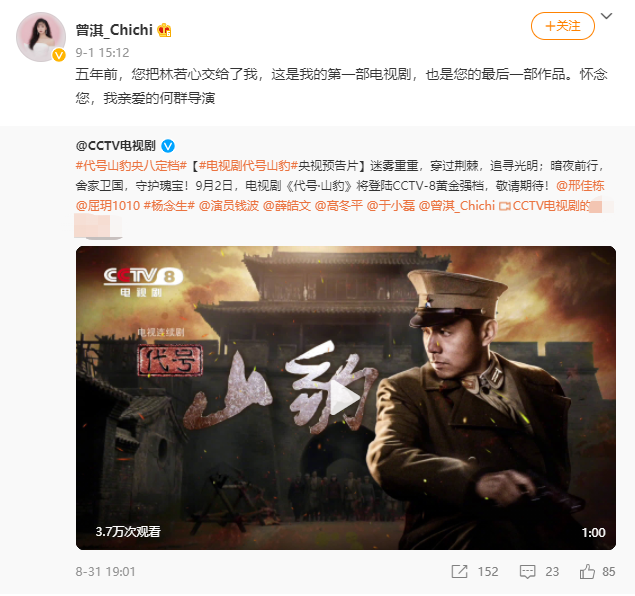This screenshot has height=596, width=635.
Task: Click the blue verified badge icon
Action: pyautogui.click(x=168, y=146)
